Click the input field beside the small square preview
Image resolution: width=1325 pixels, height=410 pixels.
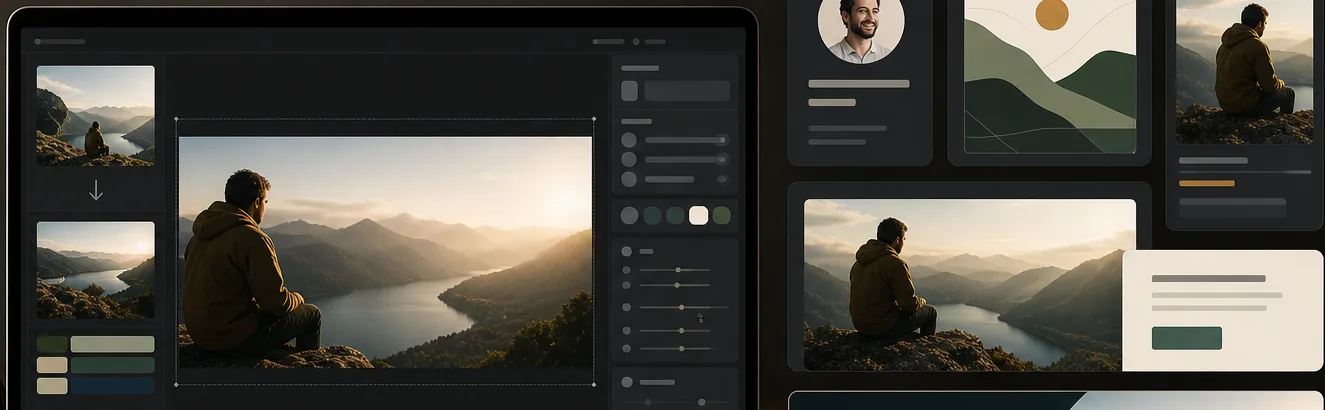point(687,91)
